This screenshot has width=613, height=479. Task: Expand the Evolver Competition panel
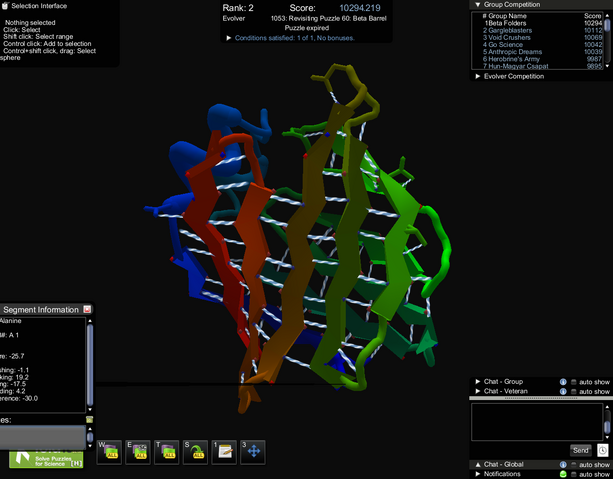point(478,76)
